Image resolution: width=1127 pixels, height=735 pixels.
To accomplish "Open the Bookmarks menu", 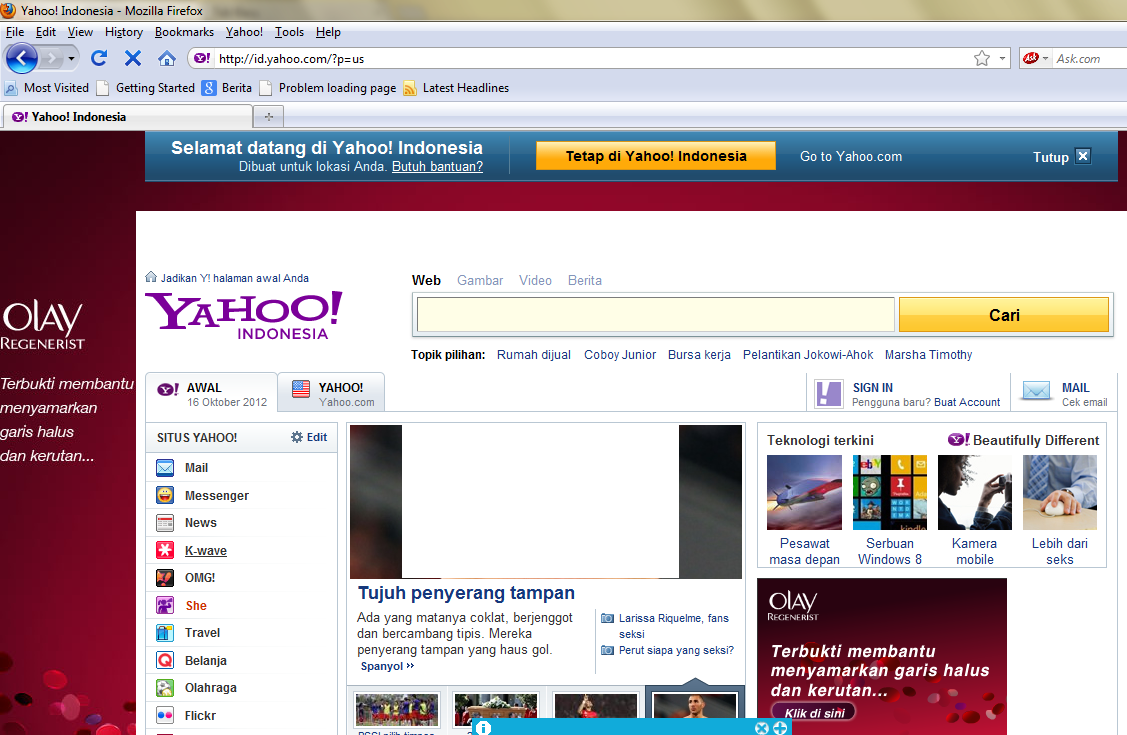I will [x=184, y=32].
